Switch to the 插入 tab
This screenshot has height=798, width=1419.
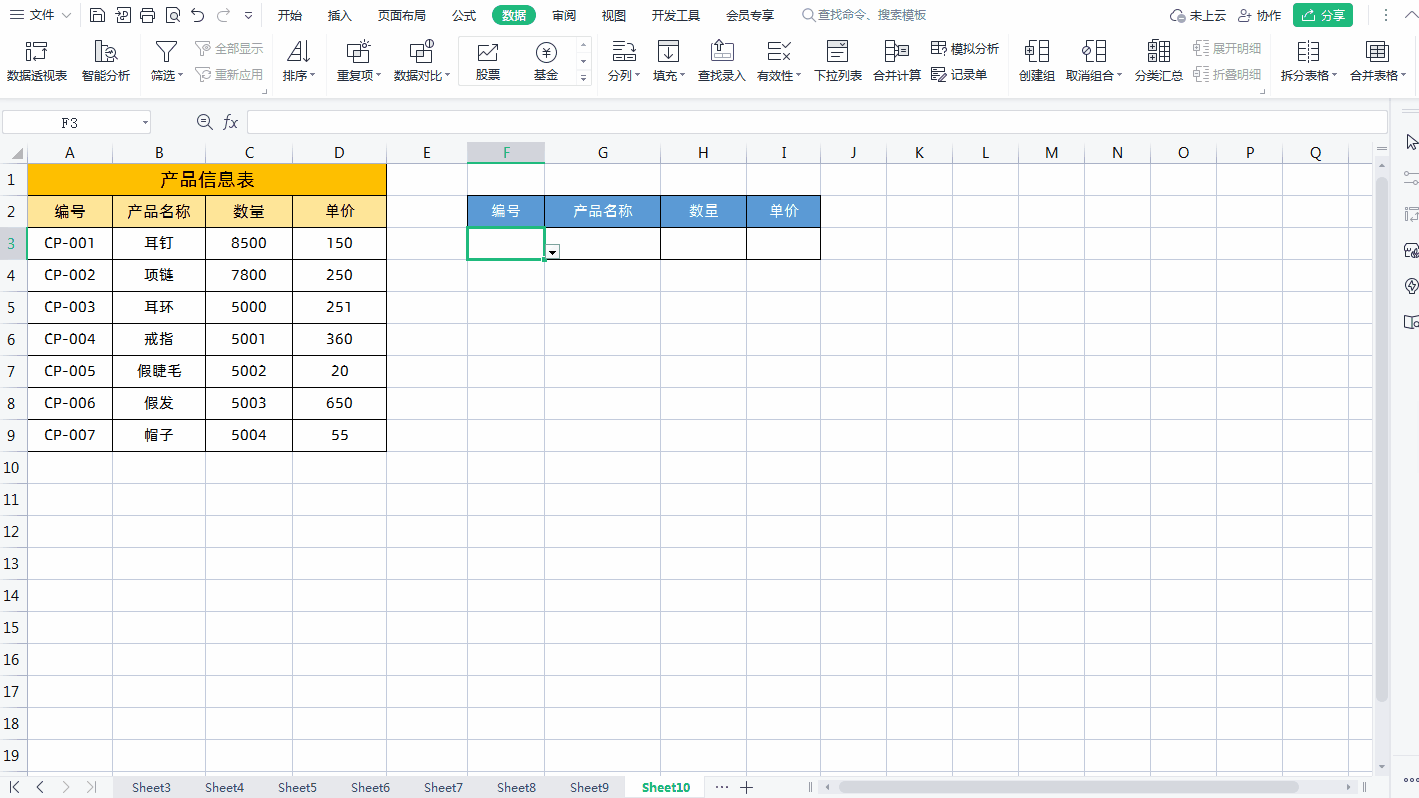click(x=340, y=15)
